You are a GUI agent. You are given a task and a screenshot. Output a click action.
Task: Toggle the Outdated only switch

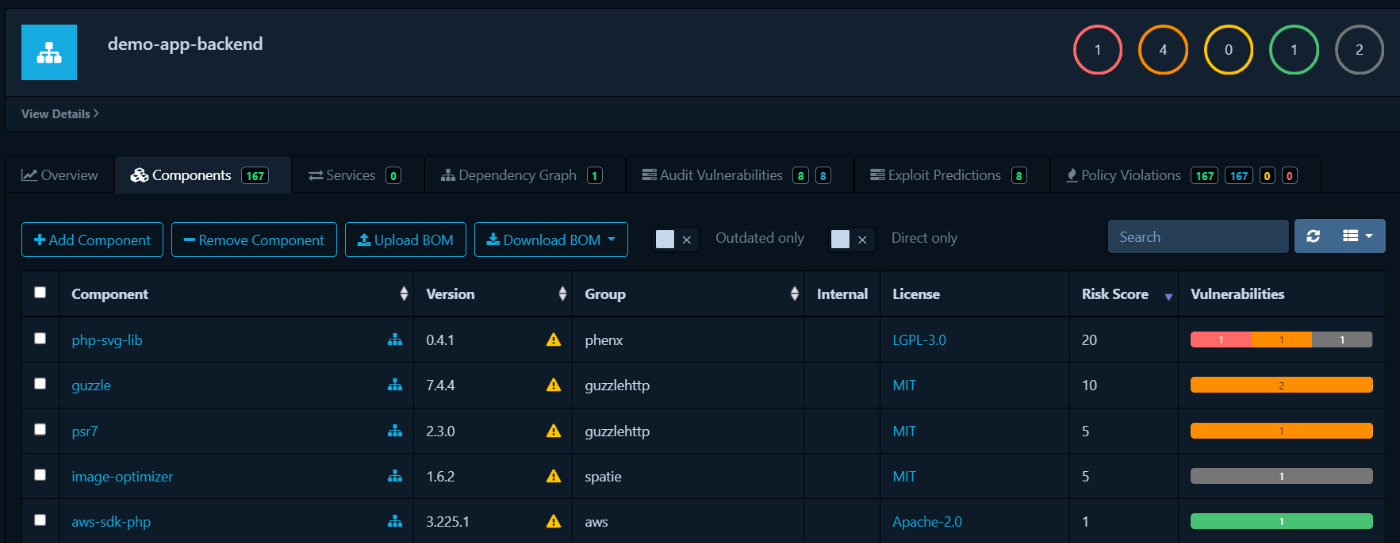675,239
